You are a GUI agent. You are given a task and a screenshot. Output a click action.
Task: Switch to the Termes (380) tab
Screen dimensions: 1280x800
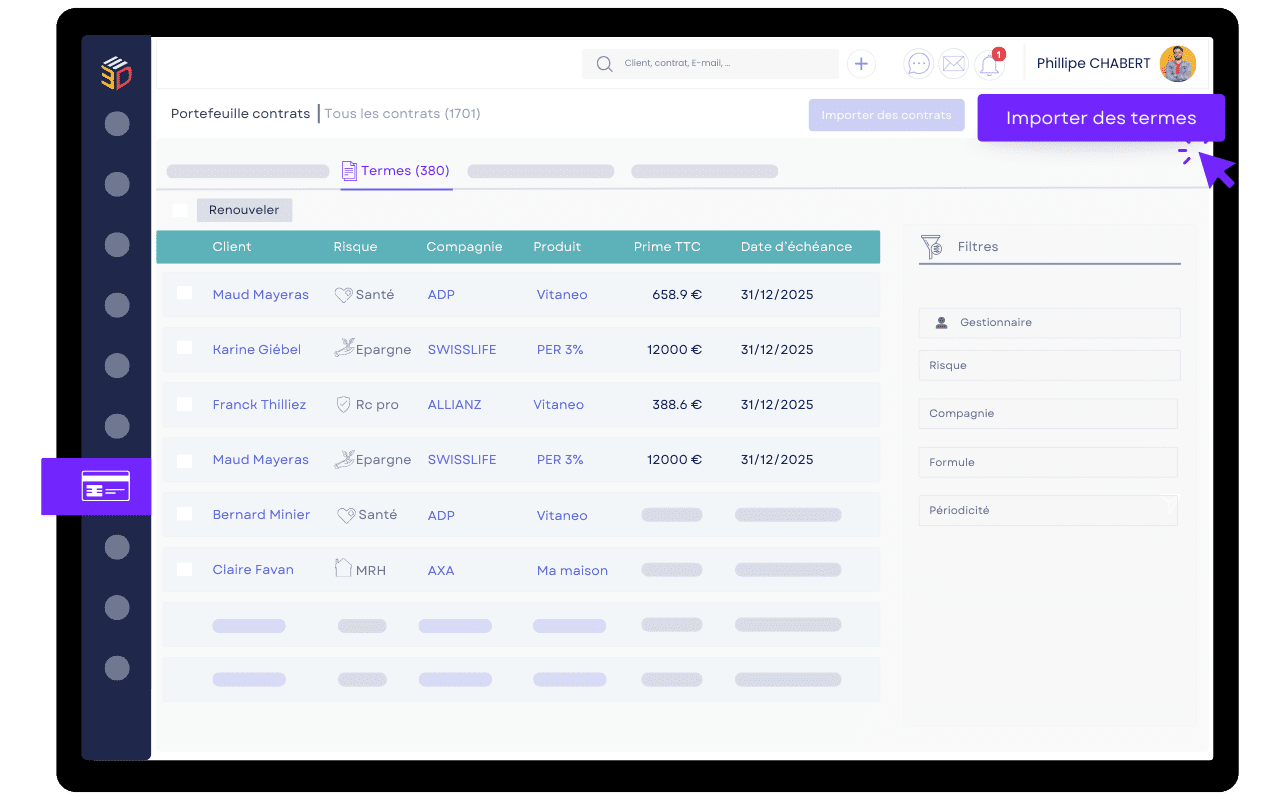click(x=396, y=170)
